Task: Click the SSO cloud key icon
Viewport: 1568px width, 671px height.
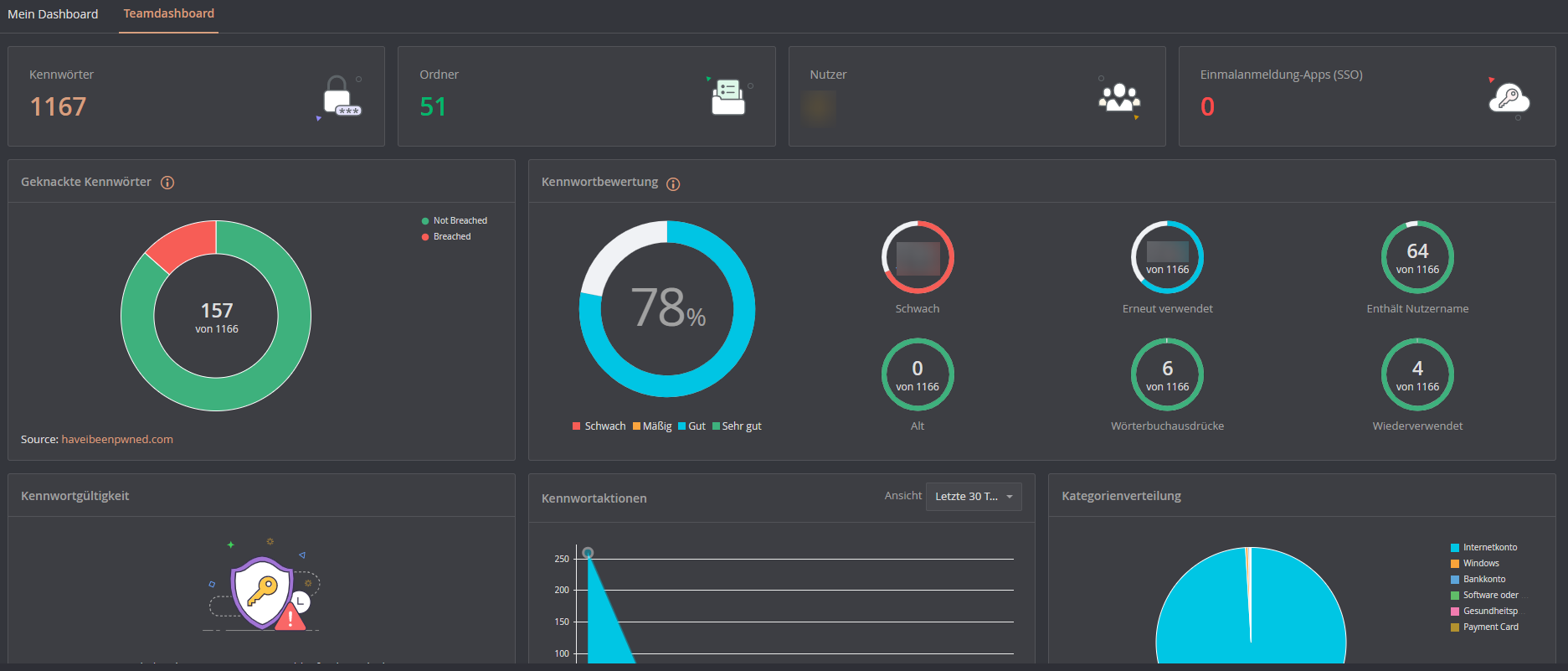Action: tap(1509, 98)
